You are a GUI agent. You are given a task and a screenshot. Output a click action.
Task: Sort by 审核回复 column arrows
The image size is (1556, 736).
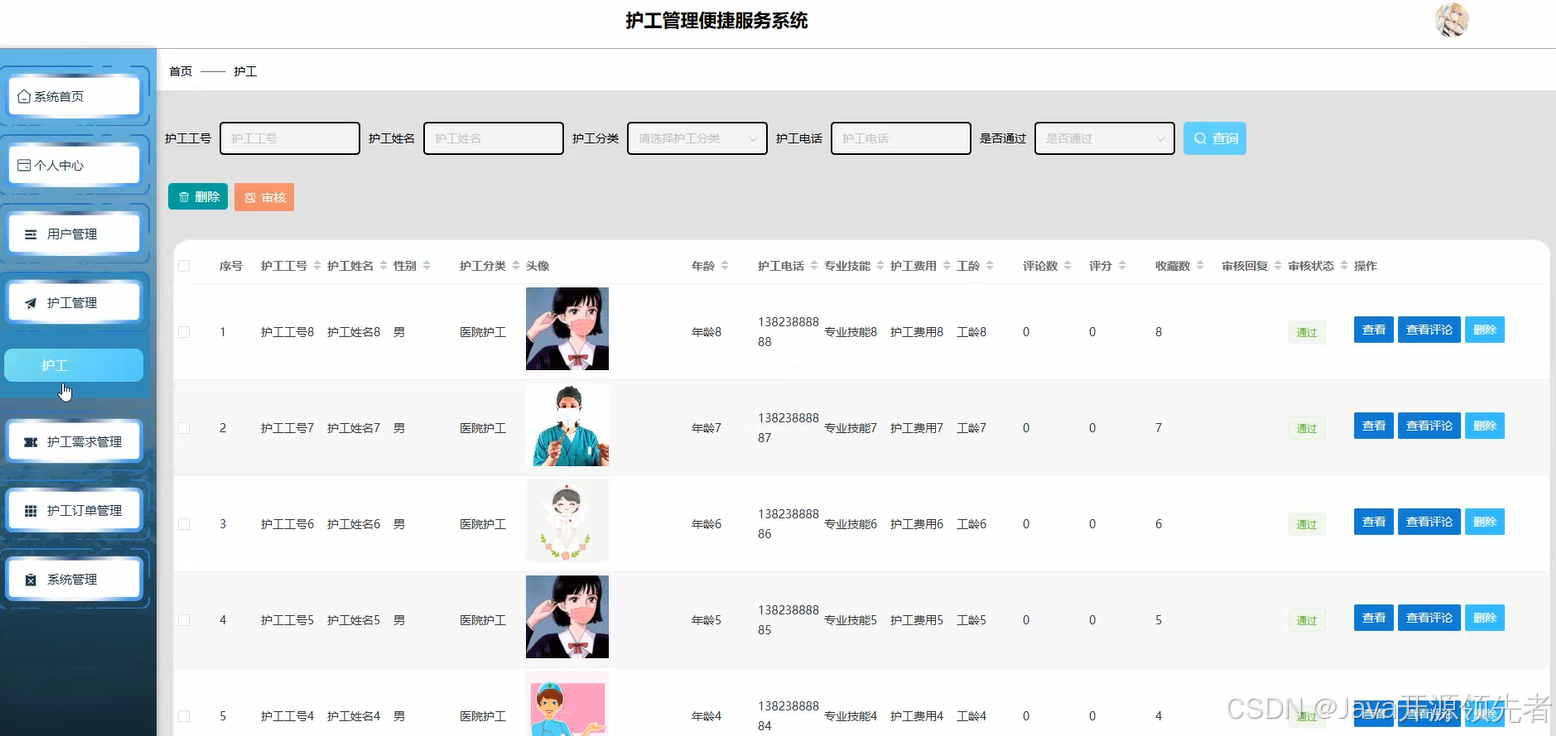[x=1278, y=266]
